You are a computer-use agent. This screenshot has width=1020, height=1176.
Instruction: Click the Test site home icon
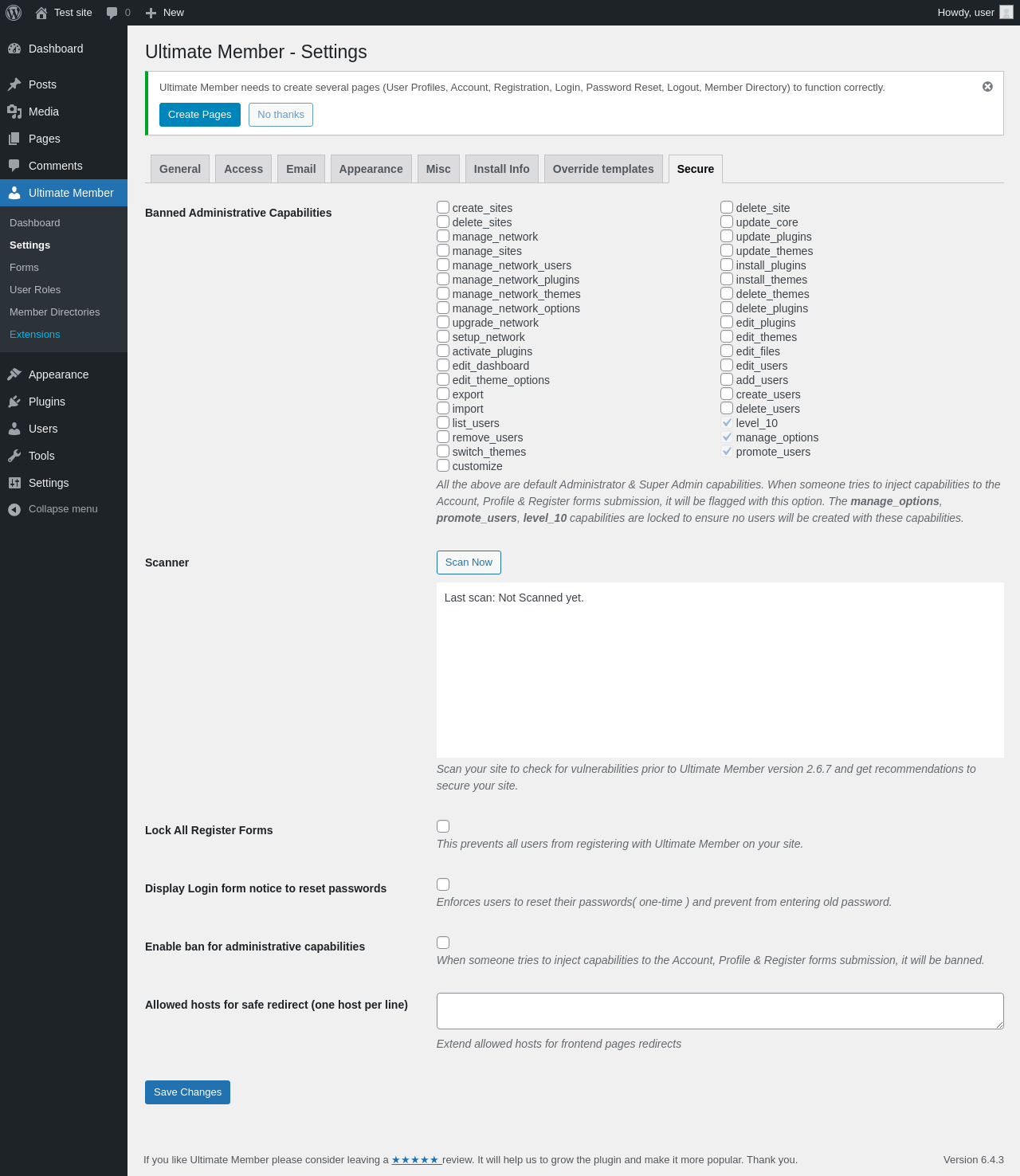coord(41,13)
